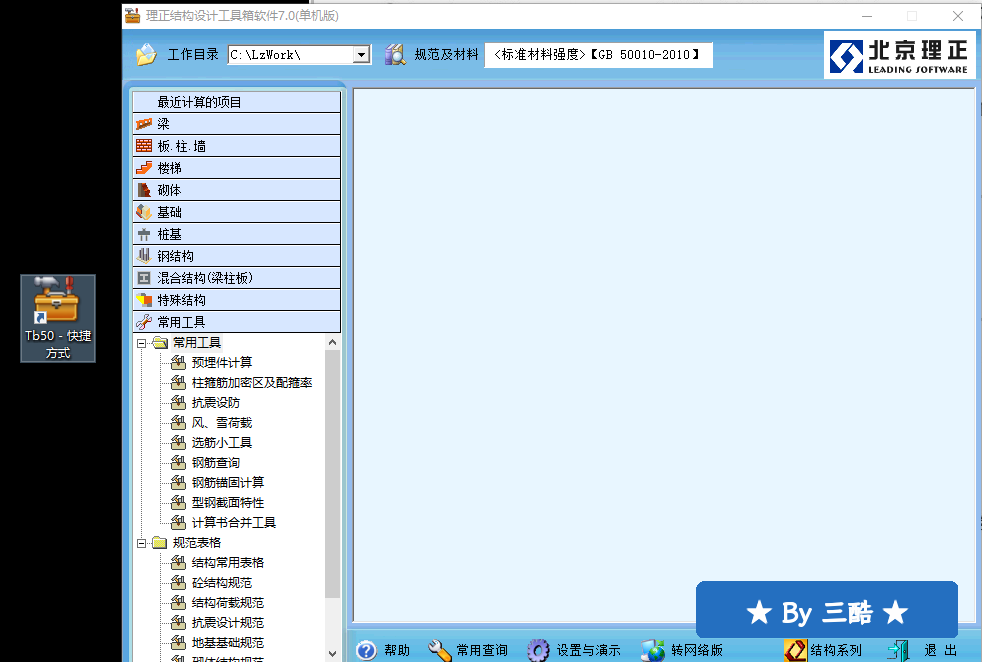The width and height of the screenshot is (982, 662).
Task: Open 抗震设防 tree item
Action: pyautogui.click(x=216, y=403)
